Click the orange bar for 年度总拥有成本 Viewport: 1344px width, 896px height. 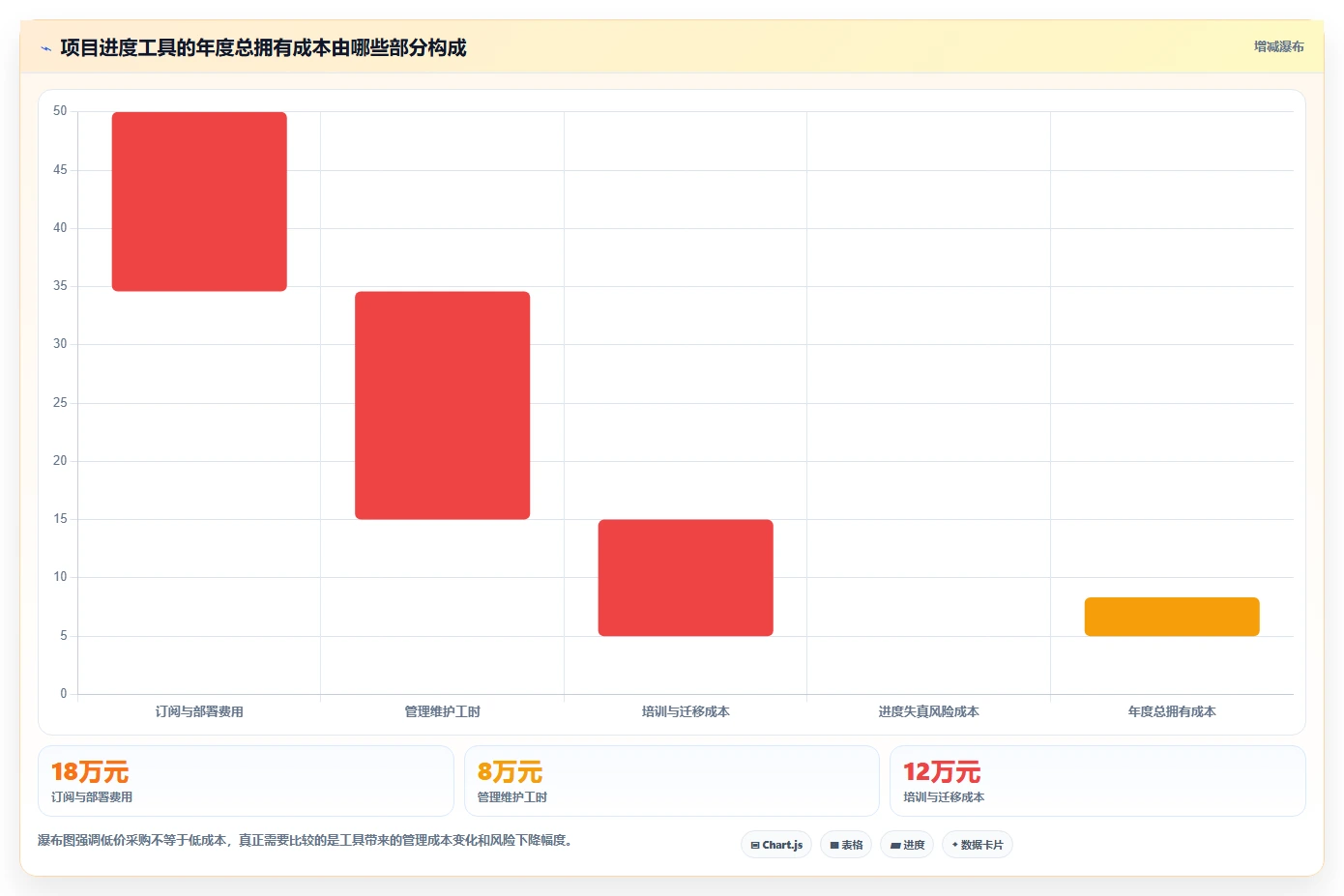tap(1172, 617)
